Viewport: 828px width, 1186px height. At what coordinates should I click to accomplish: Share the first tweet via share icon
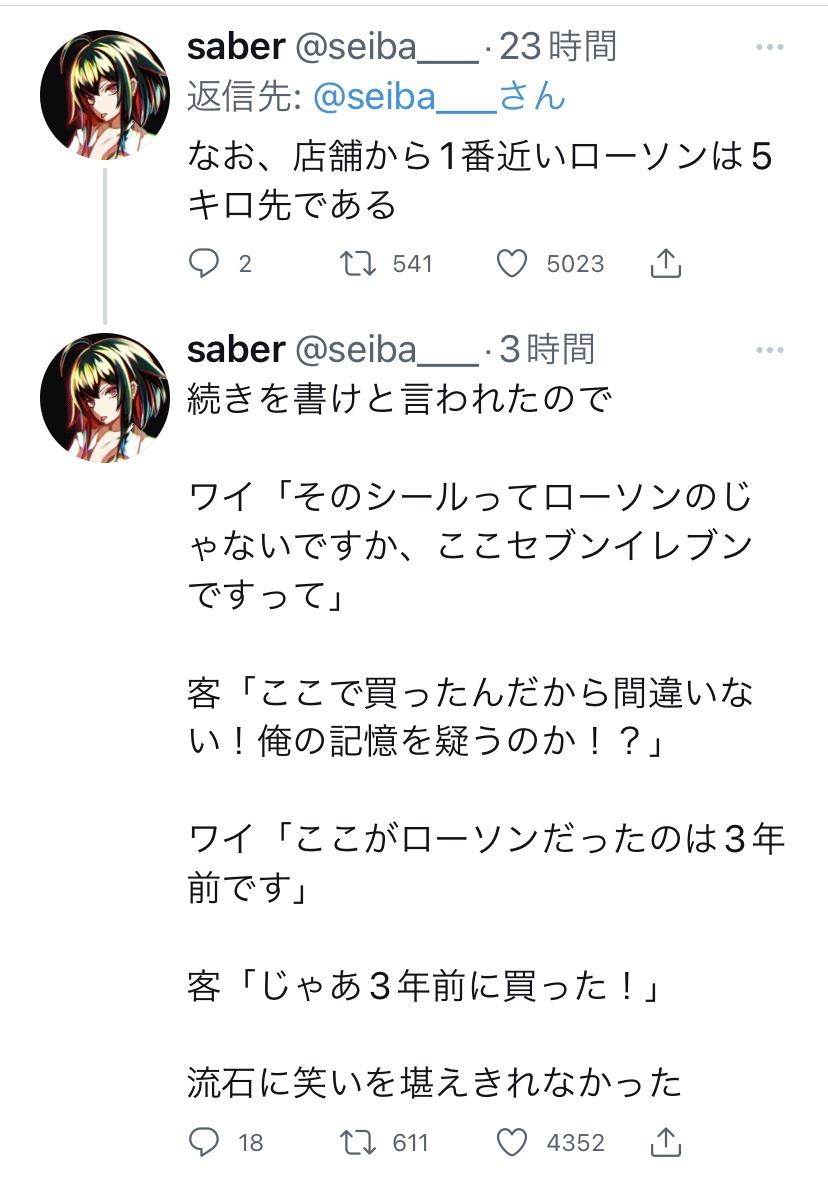pos(666,263)
